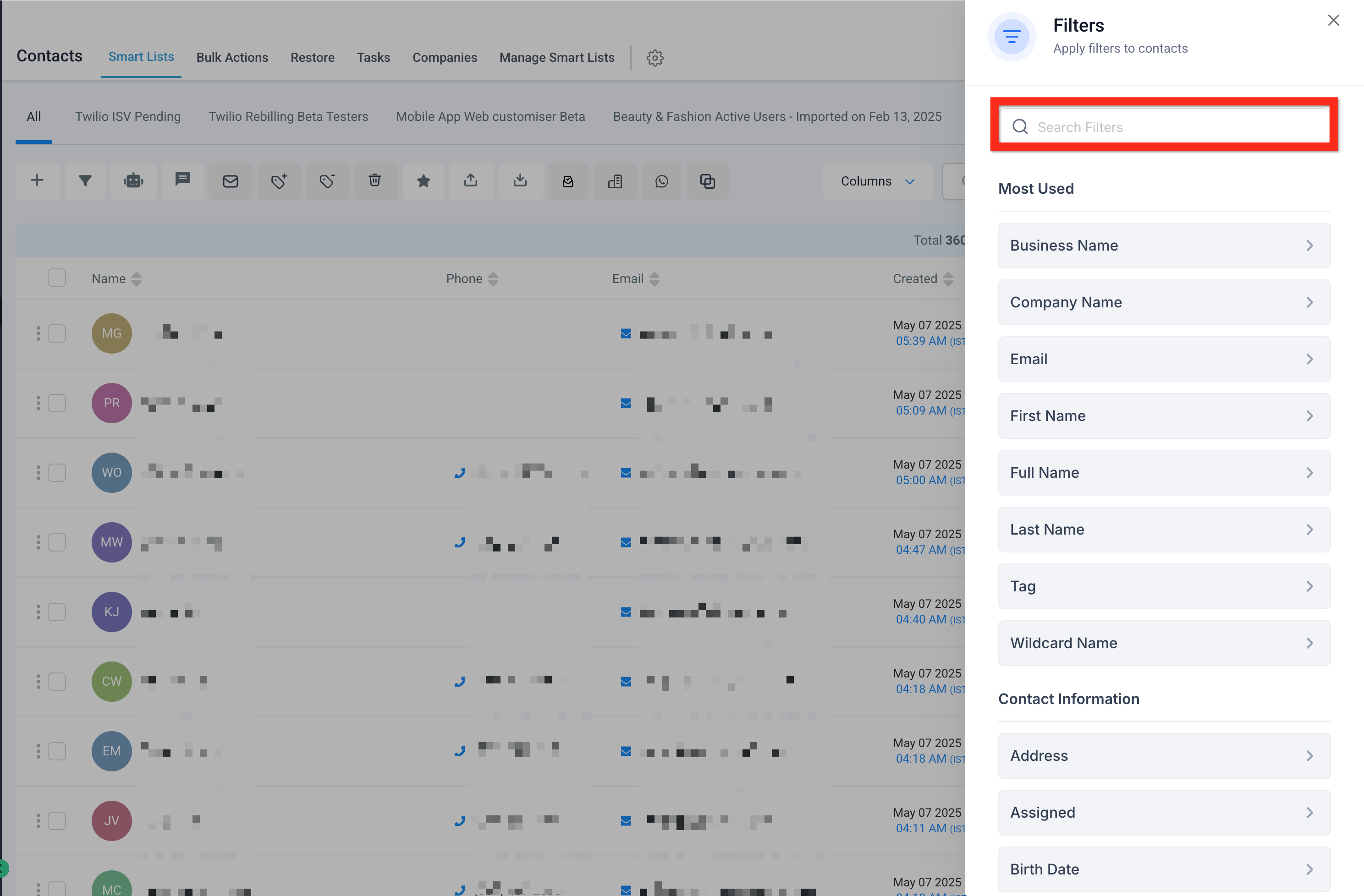Click the phone icon in the EM contact row
The height and width of the screenshot is (896, 1364).
(460, 752)
